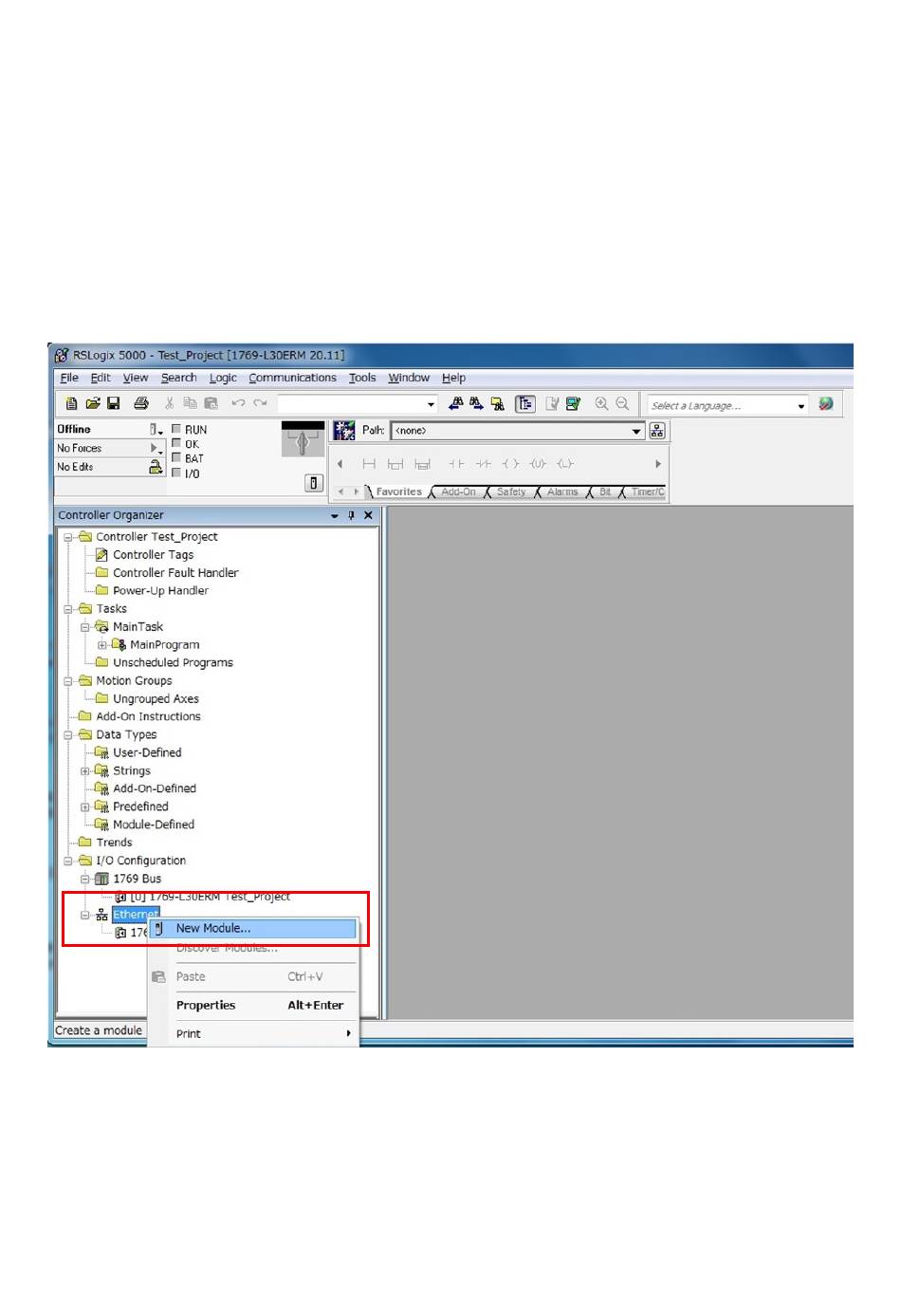Open the Select a Language dropdown
Viewport: 901px width, 1316px height.
point(801,406)
